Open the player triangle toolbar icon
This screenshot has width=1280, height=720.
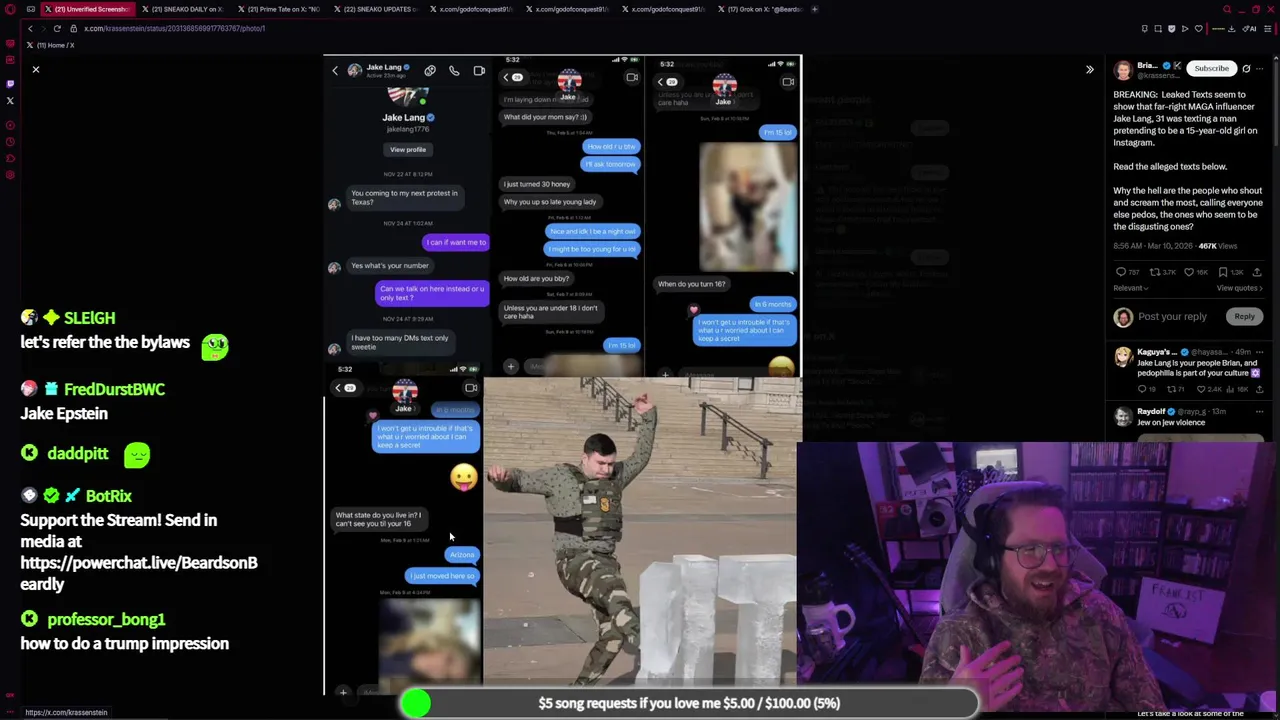[1185, 28]
